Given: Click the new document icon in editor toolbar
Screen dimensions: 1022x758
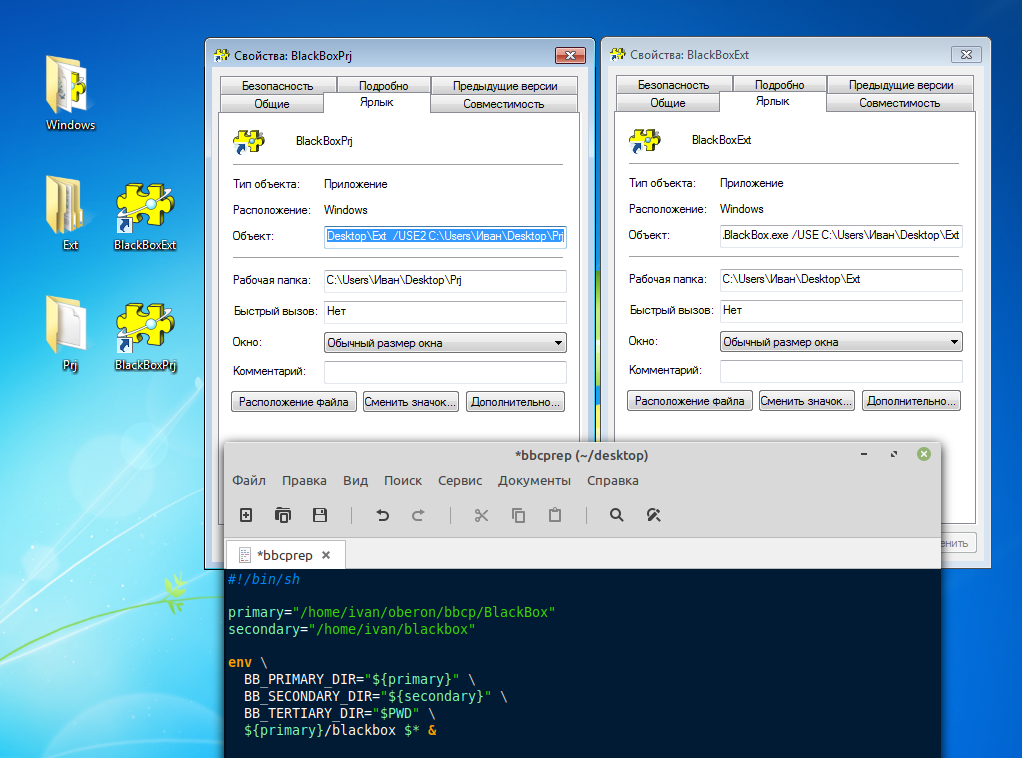Looking at the screenshot, I should pos(246,515).
